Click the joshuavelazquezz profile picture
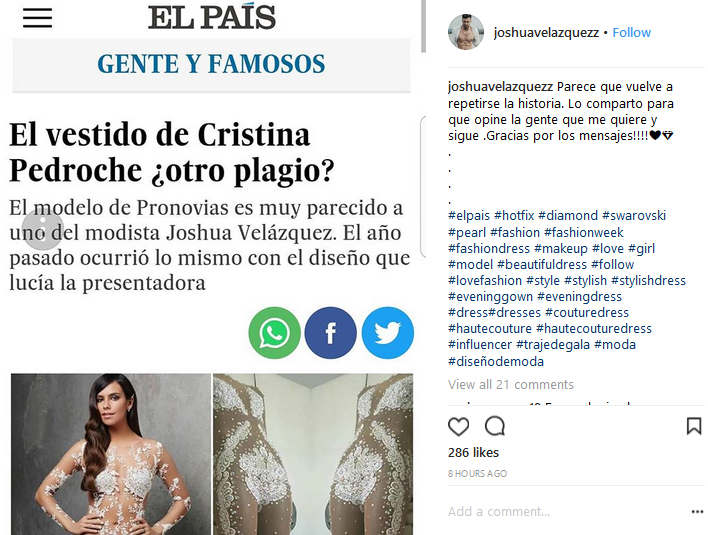708x535 pixels. 466,32
